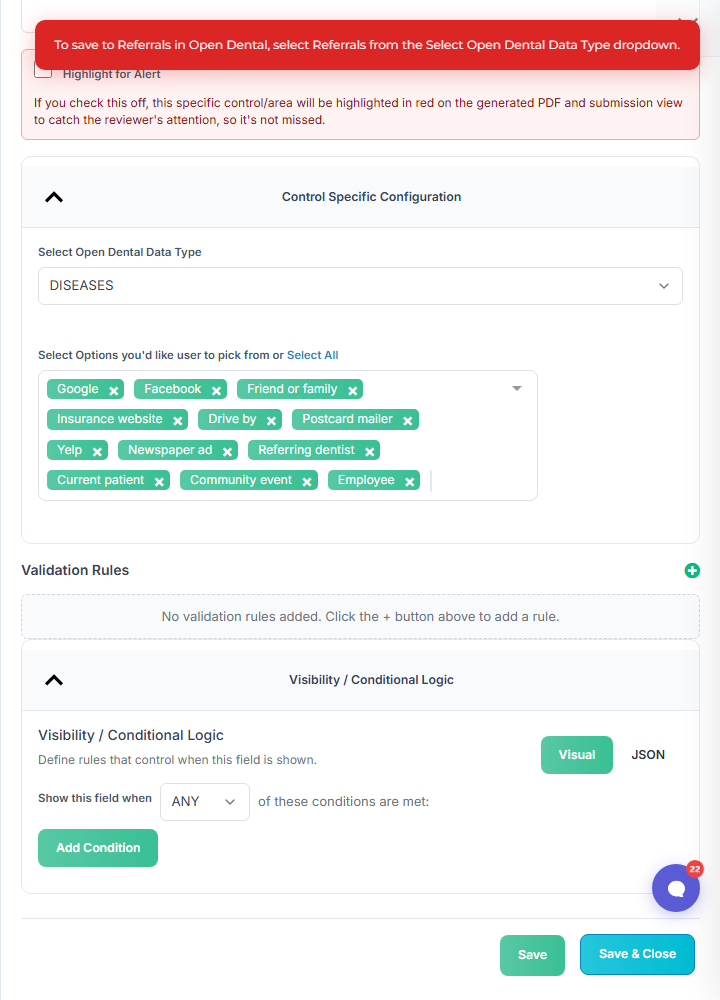Remove the Postcard mailer tag
The width and height of the screenshot is (720, 1000).
point(408,420)
